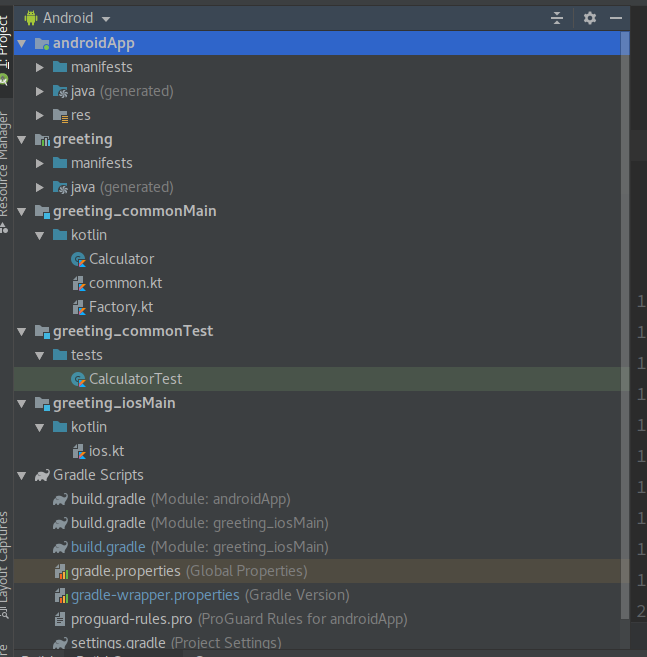647x657 pixels.
Task: Click the Calculator Kotlin class icon
Action: pos(79,259)
